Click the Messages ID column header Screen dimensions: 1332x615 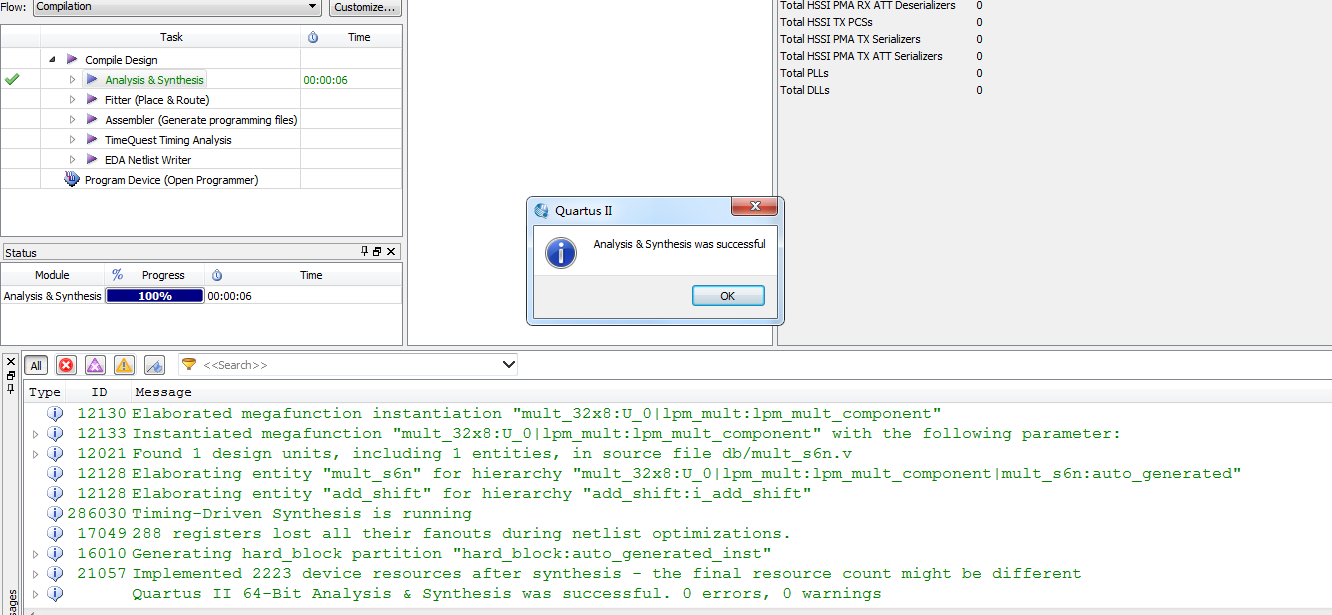click(x=99, y=392)
